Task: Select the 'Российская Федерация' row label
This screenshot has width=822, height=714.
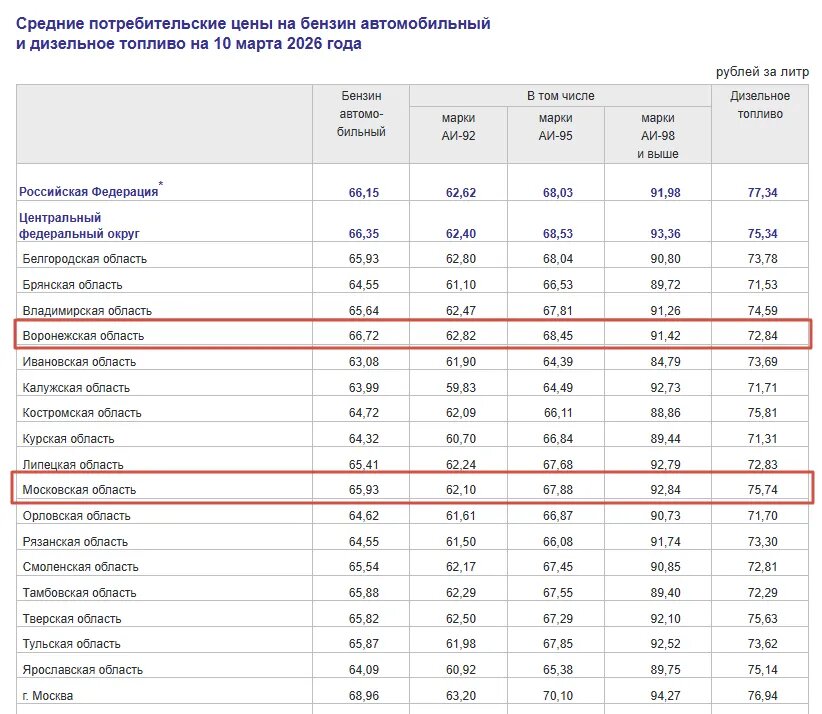Action: tap(89, 192)
